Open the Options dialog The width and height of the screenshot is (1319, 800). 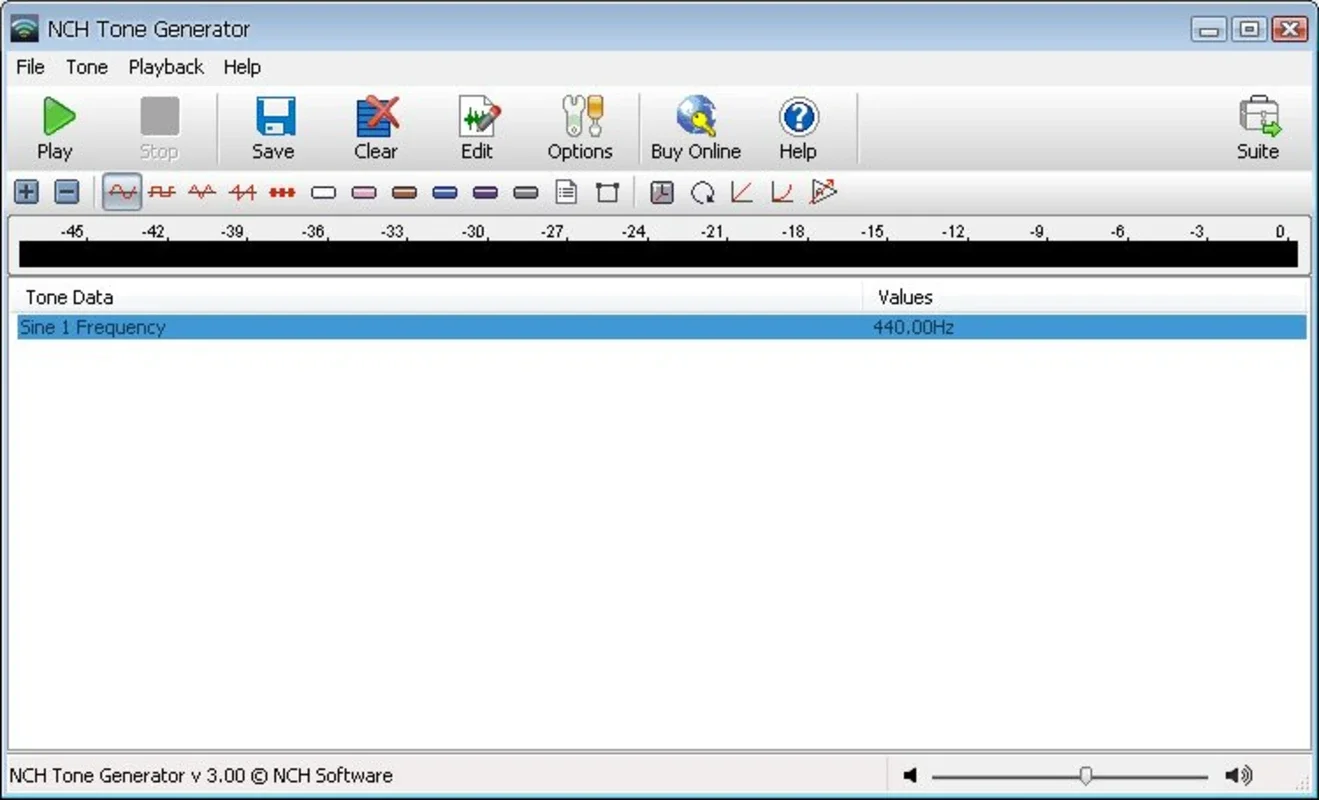click(x=580, y=129)
